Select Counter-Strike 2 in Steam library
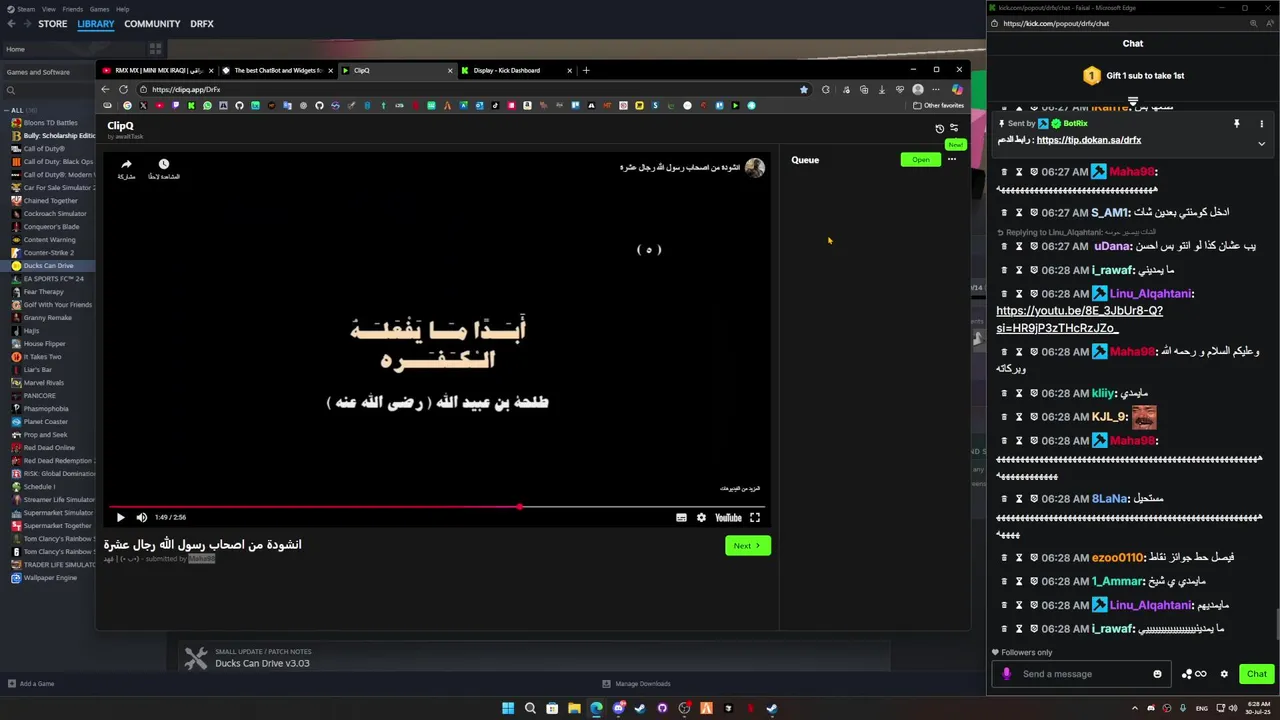 48,253
